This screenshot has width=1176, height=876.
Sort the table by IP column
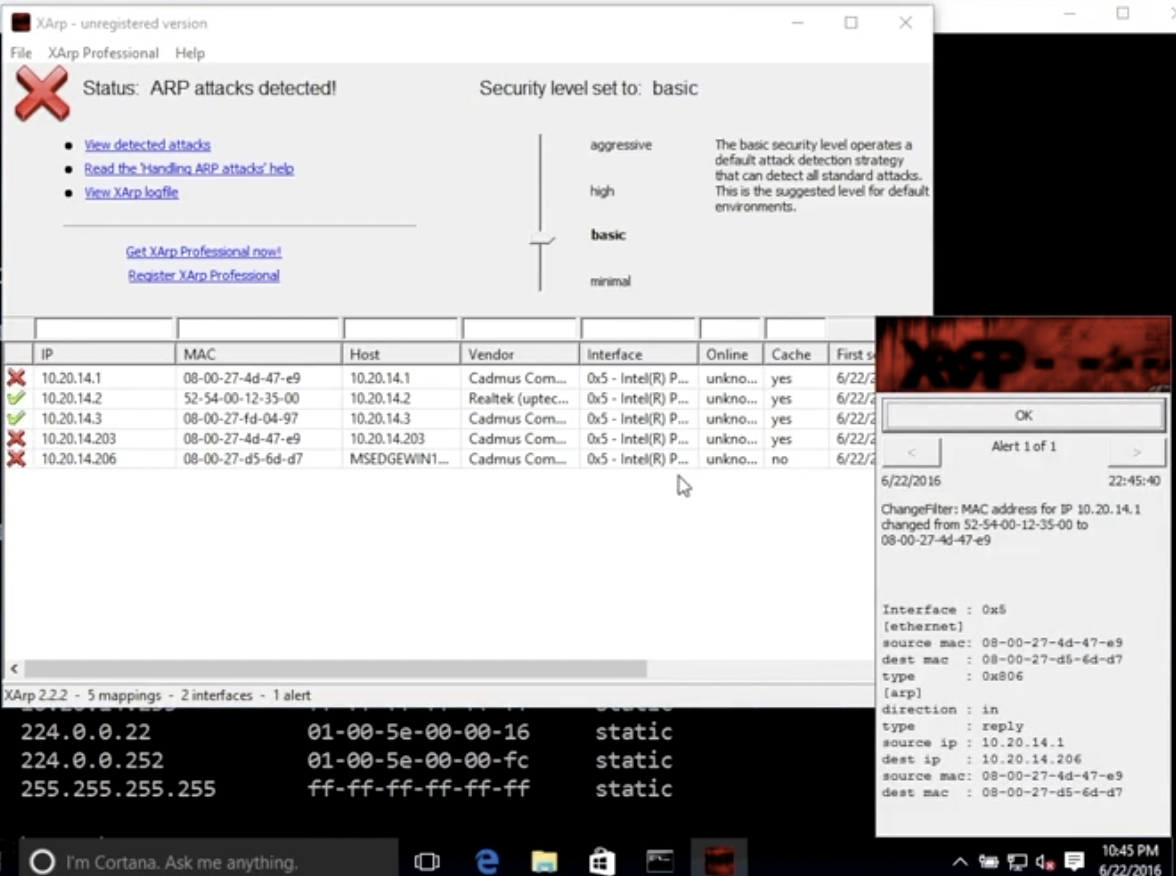(x=104, y=354)
